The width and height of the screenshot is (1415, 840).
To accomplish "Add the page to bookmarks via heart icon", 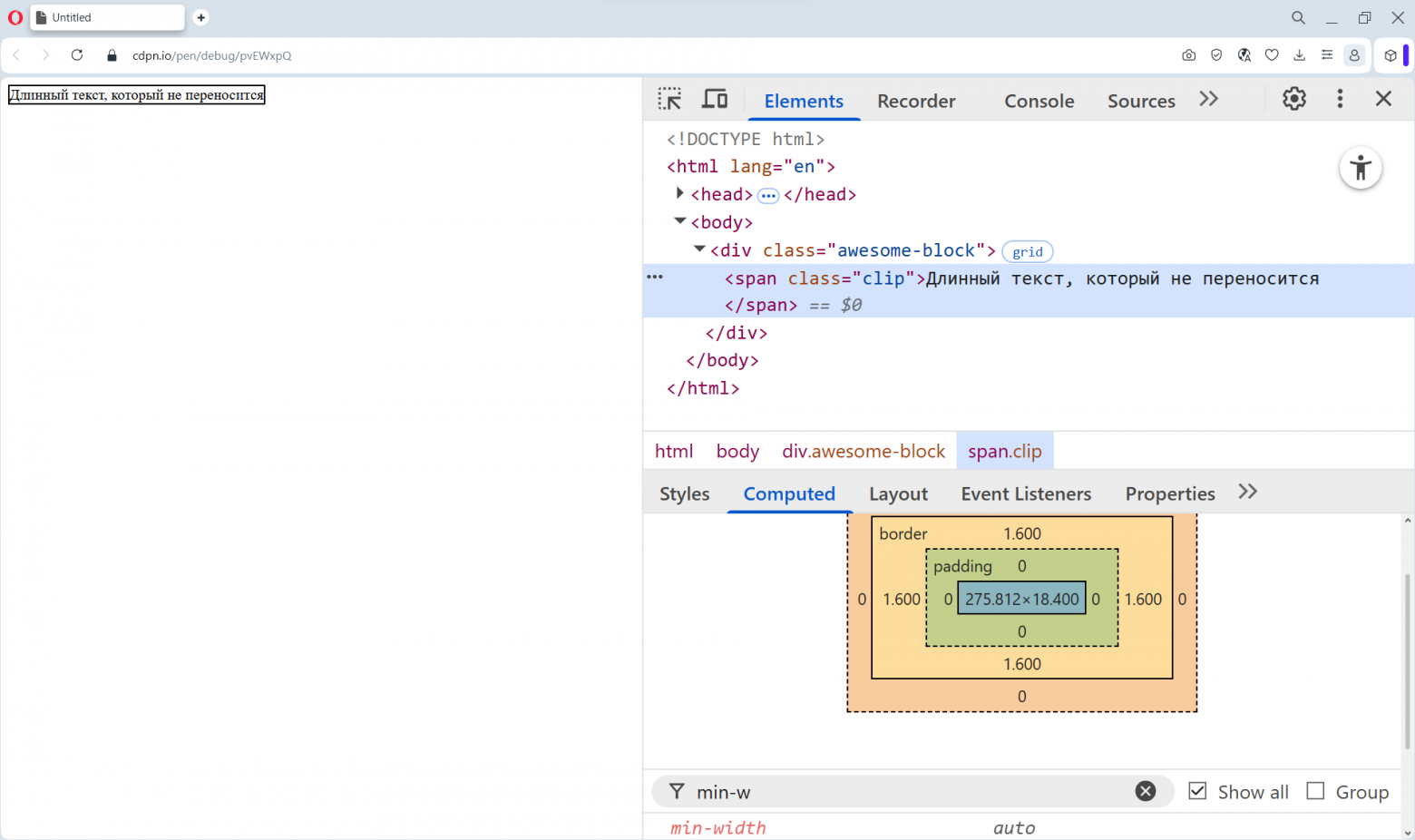I will (1272, 55).
